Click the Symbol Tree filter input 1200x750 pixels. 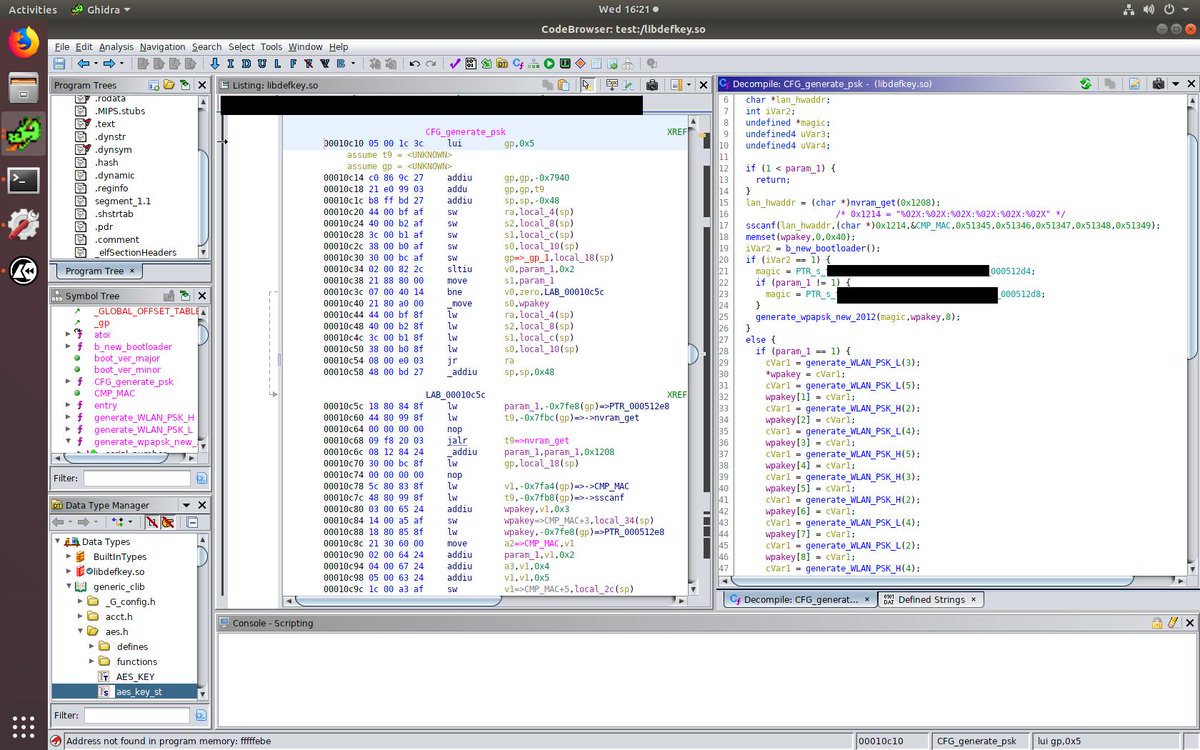coord(138,479)
